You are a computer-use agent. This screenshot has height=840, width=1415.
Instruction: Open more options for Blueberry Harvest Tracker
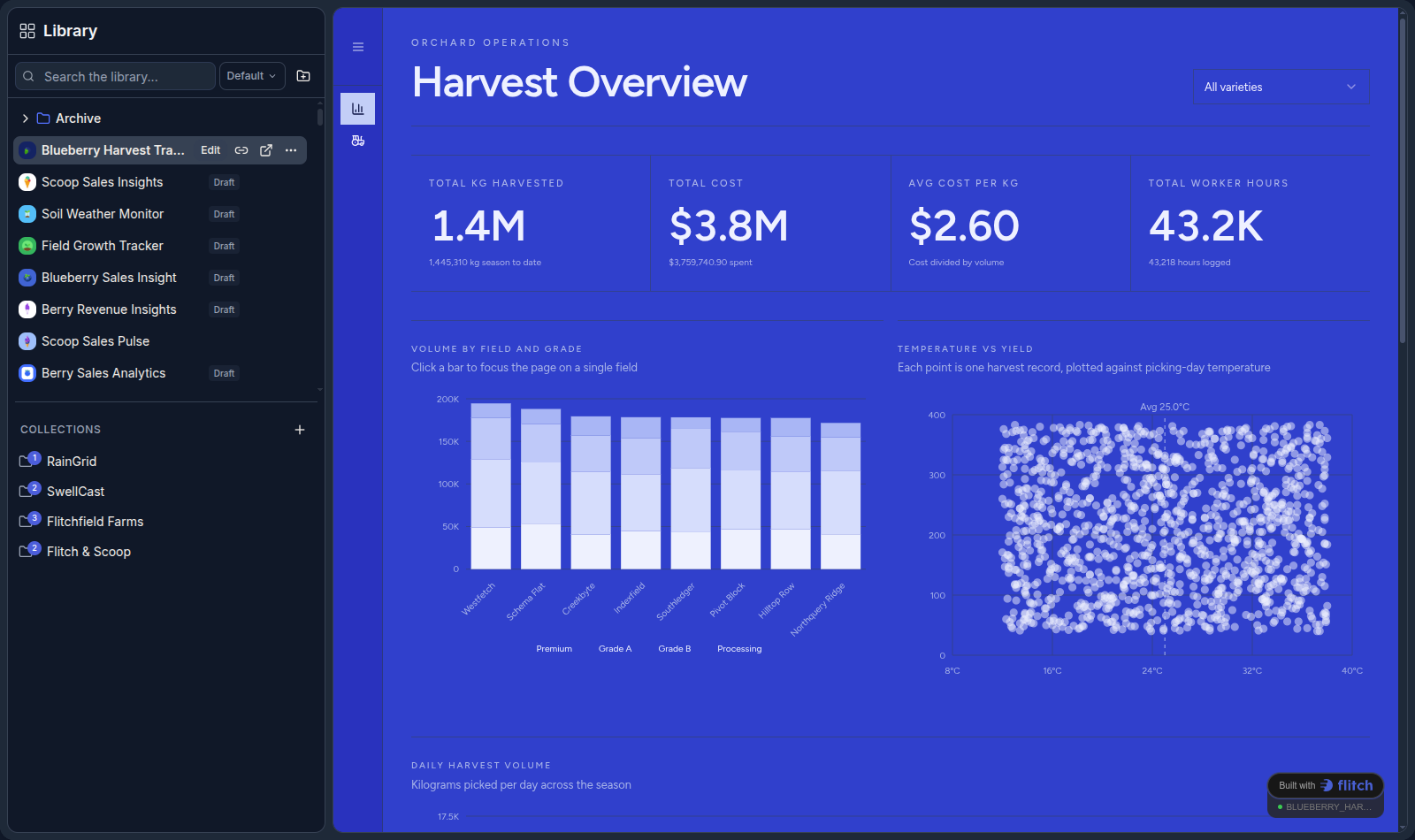point(291,150)
